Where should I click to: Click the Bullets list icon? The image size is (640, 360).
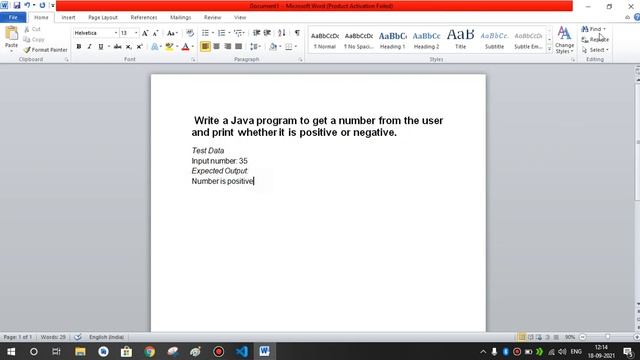point(205,33)
